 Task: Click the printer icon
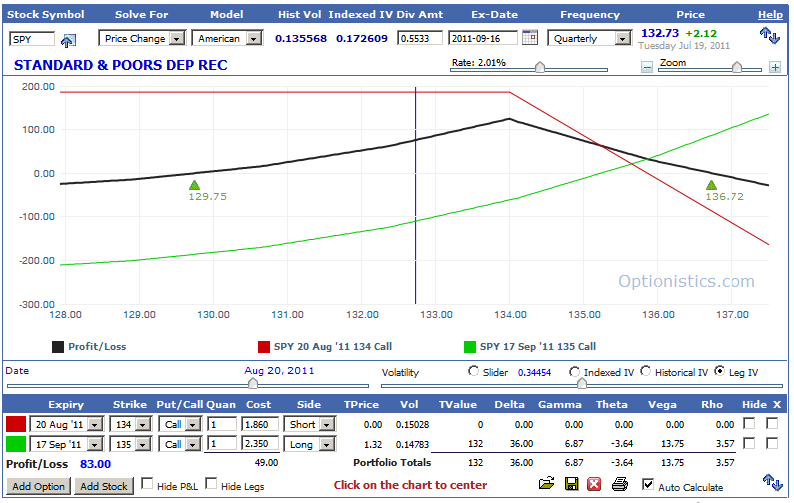620,484
